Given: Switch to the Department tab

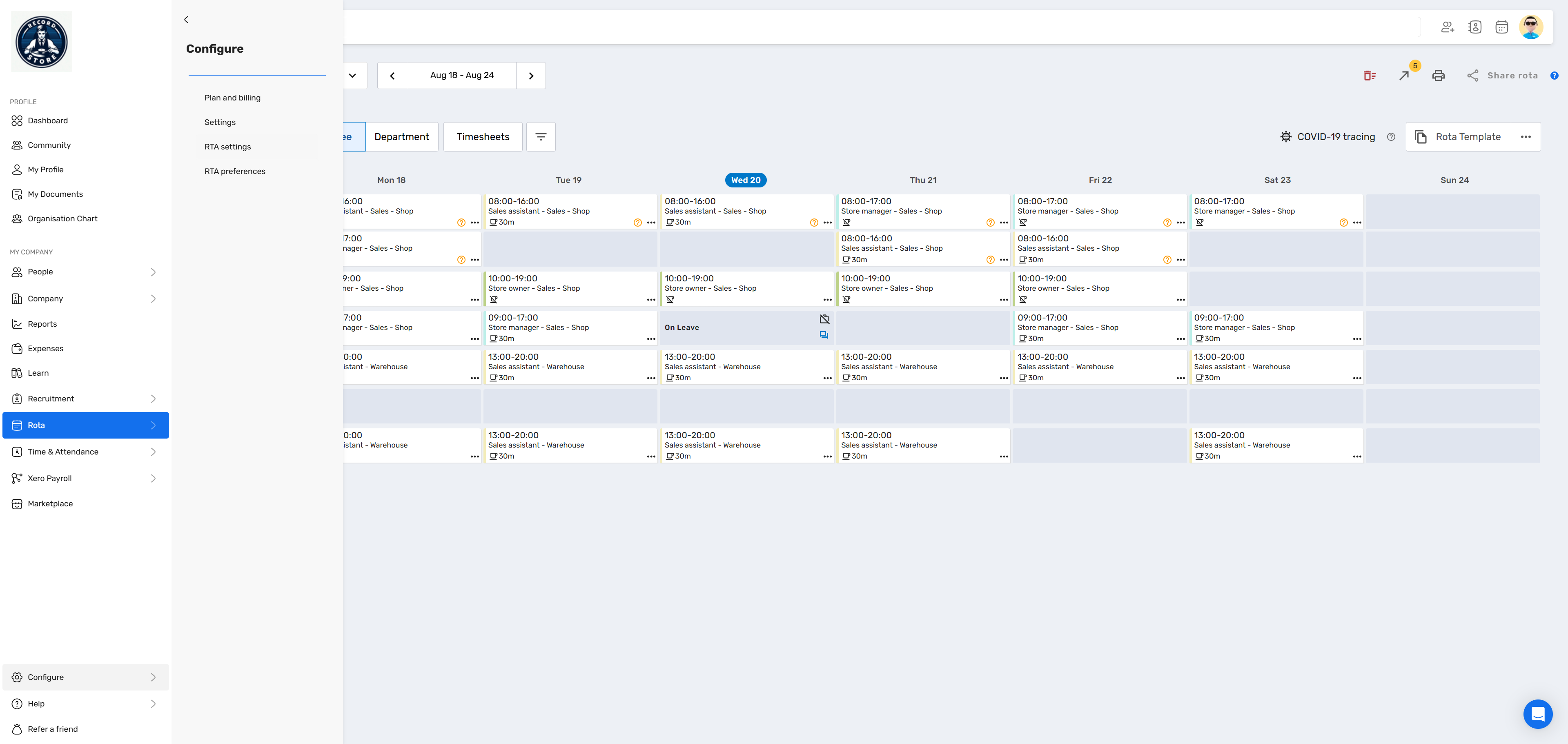Looking at the screenshot, I should (401, 137).
